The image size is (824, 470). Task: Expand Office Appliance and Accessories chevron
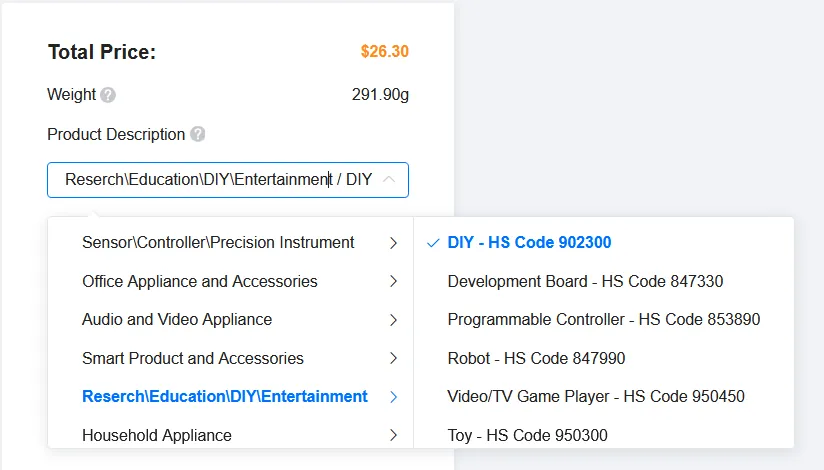[x=393, y=282]
